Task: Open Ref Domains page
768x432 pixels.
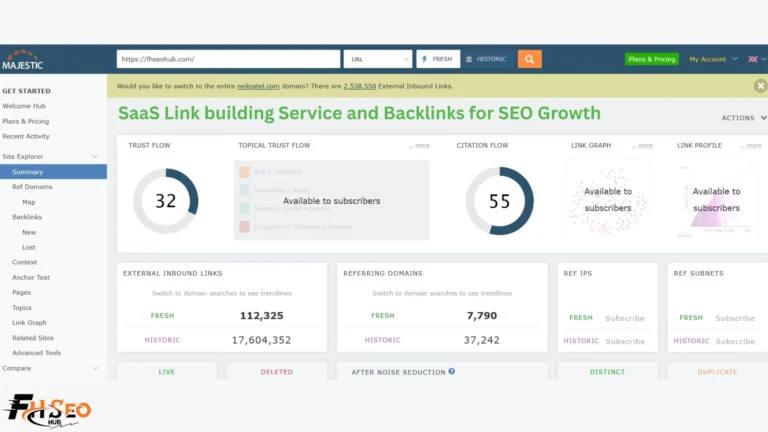Action: point(32,187)
